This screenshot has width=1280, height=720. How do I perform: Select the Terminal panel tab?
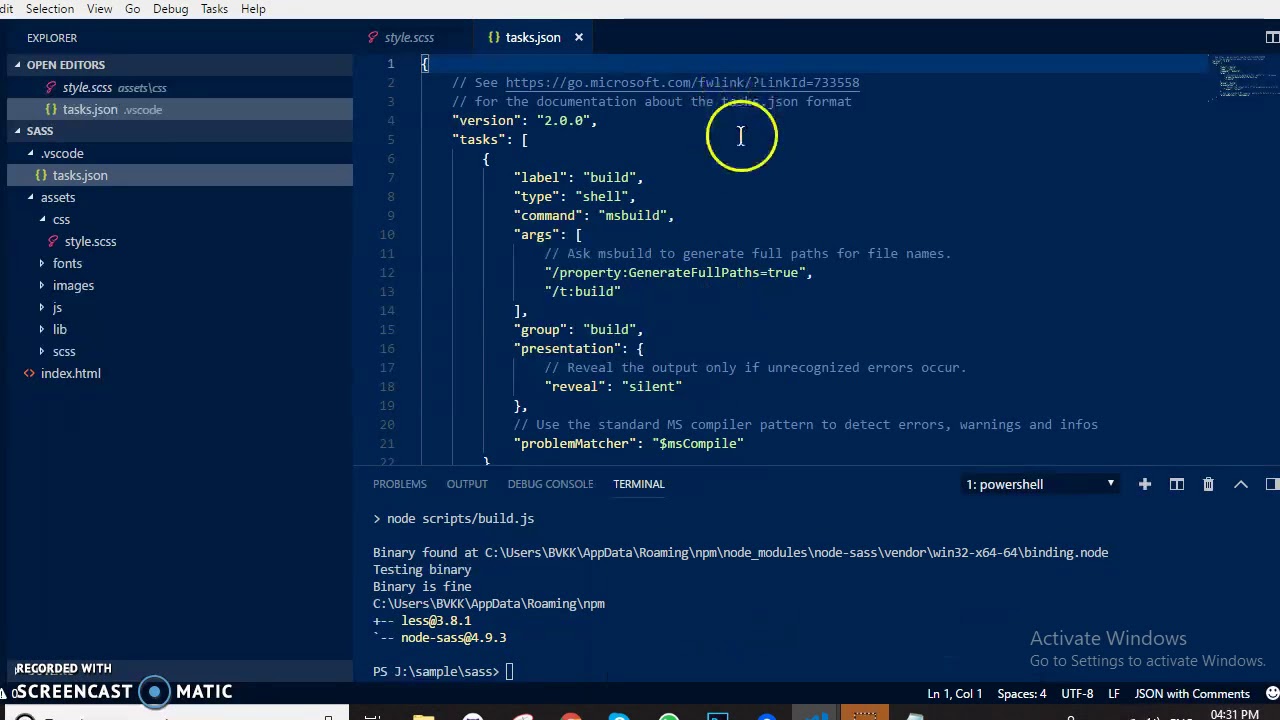pos(638,484)
